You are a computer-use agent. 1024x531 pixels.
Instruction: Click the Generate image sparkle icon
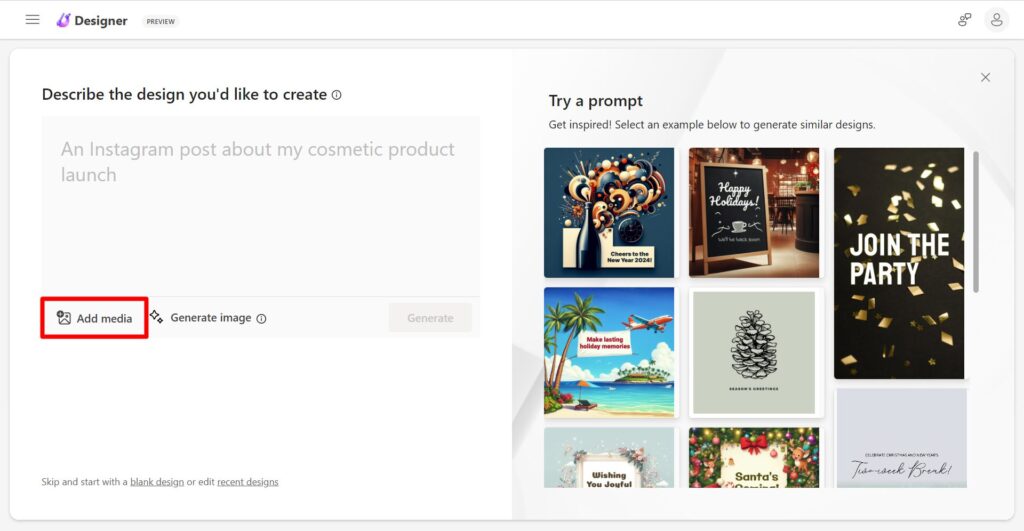(156, 317)
